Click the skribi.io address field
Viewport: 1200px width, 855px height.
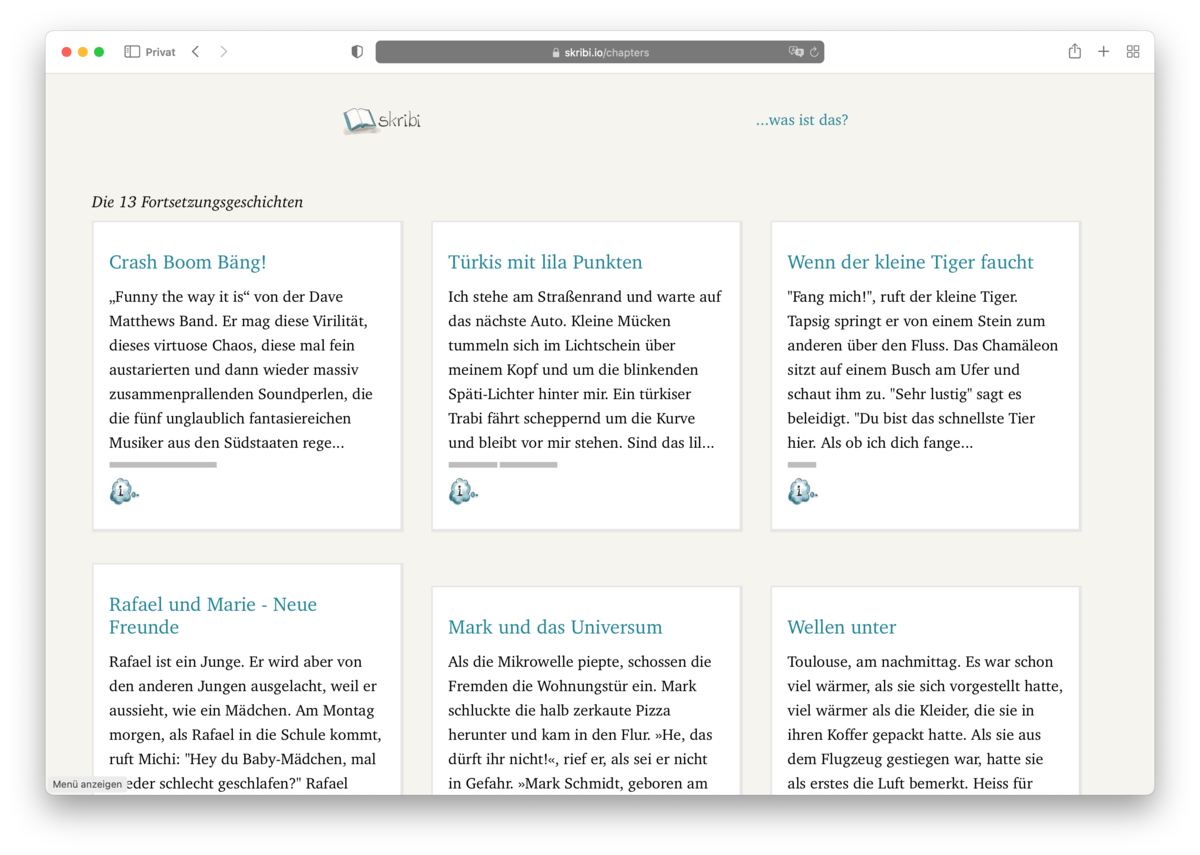(x=600, y=52)
